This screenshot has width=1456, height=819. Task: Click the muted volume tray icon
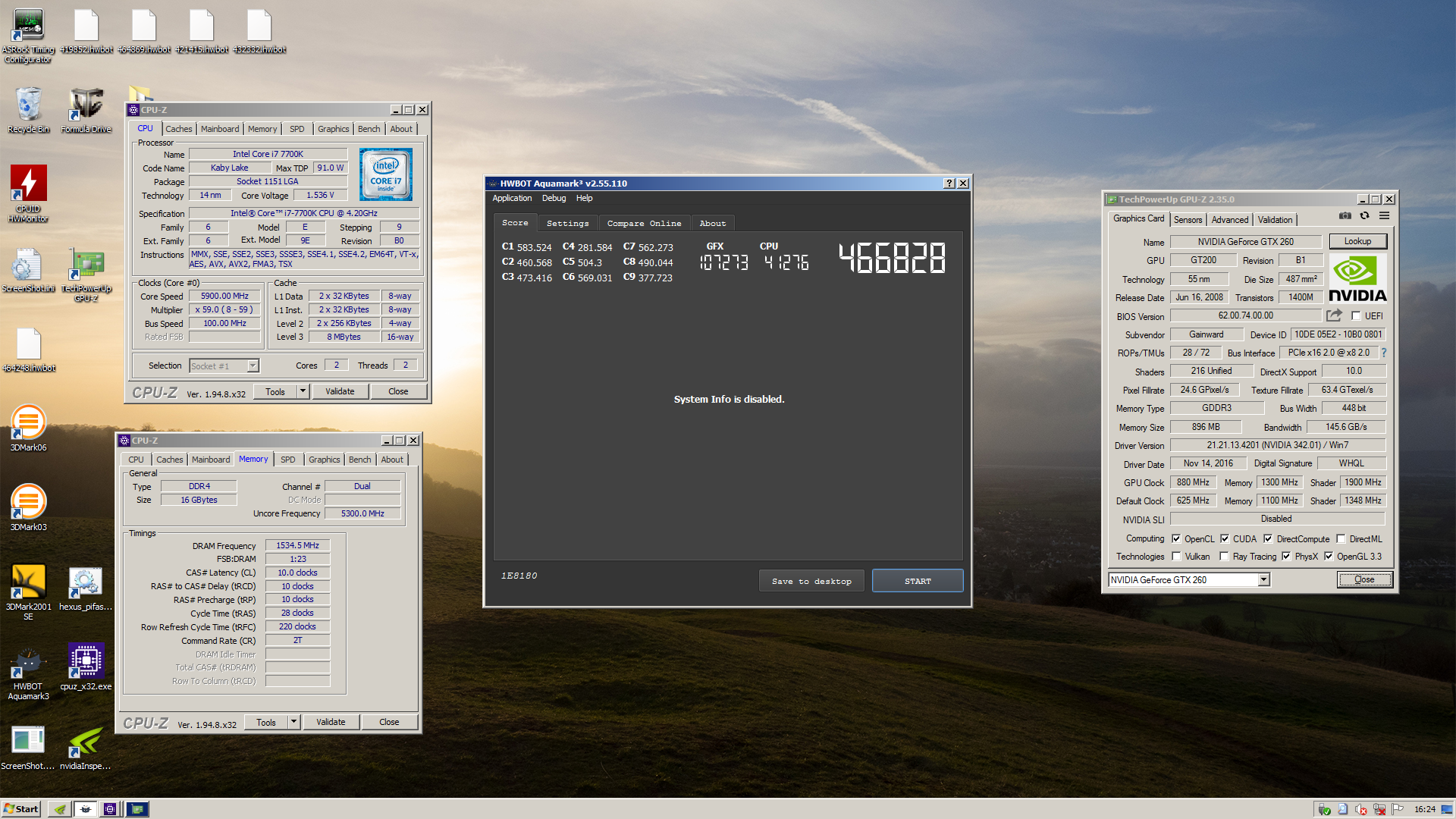tap(1360, 809)
